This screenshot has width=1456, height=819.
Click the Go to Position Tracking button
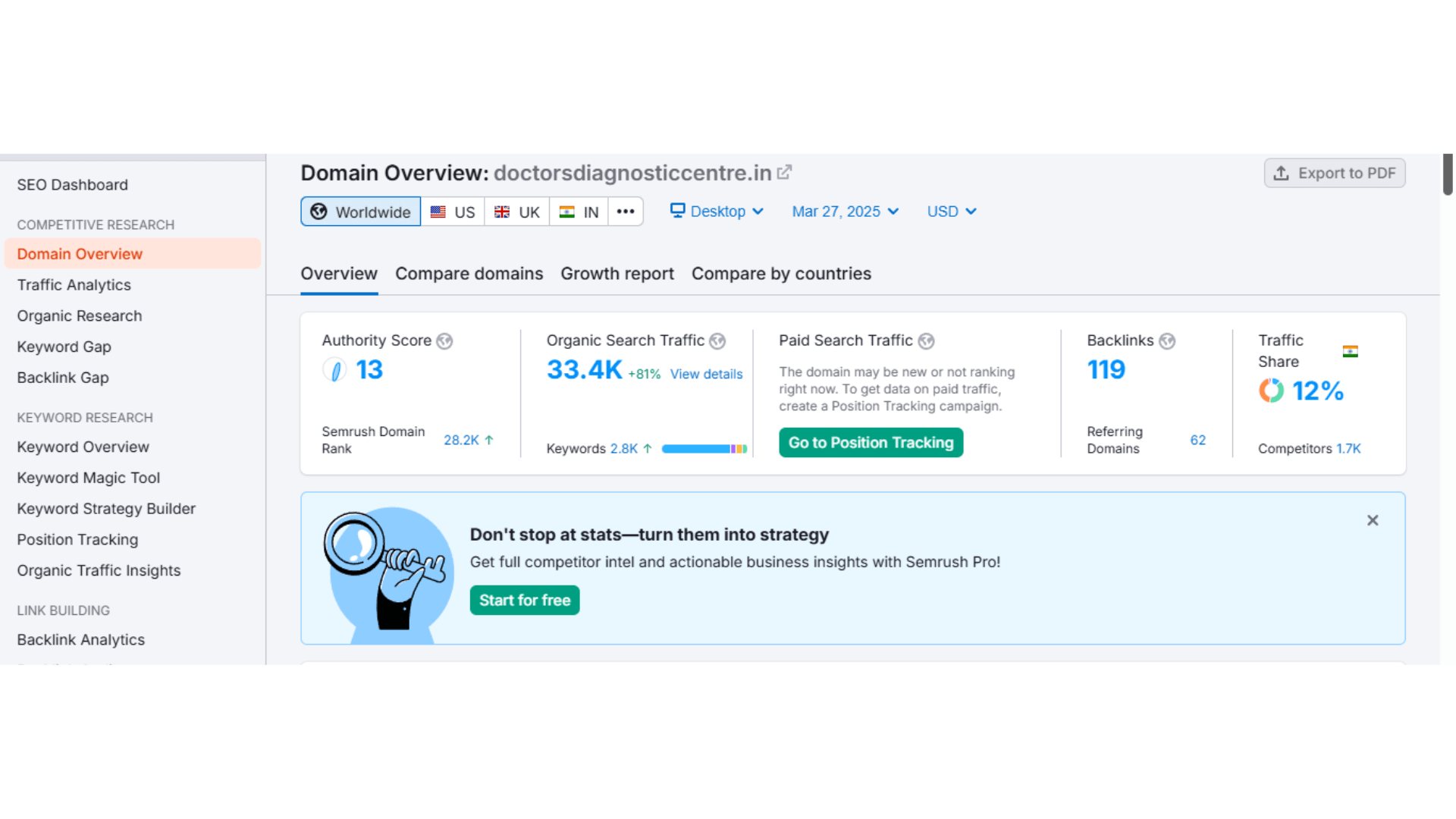pyautogui.click(x=871, y=443)
